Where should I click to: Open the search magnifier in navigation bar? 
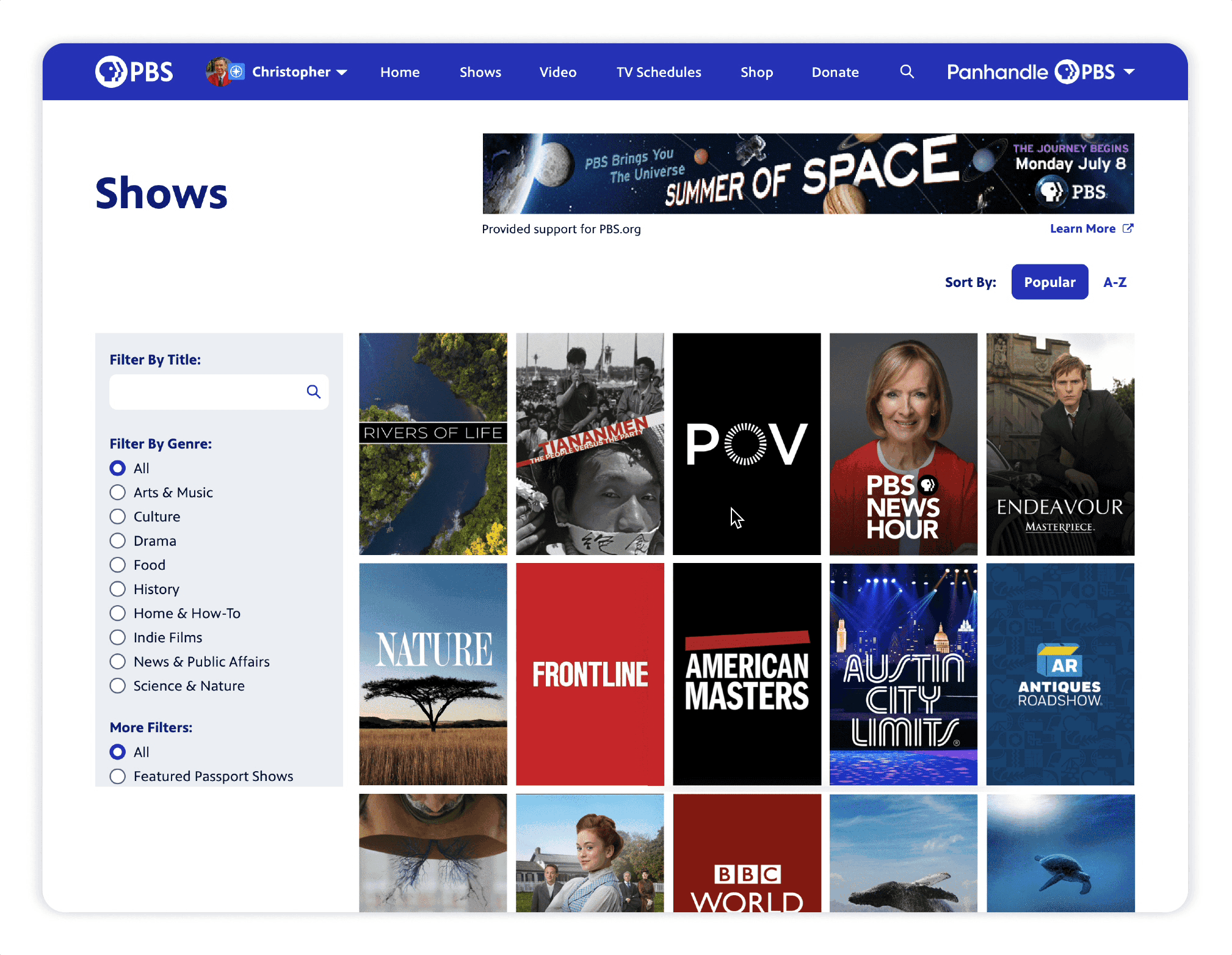pos(907,71)
